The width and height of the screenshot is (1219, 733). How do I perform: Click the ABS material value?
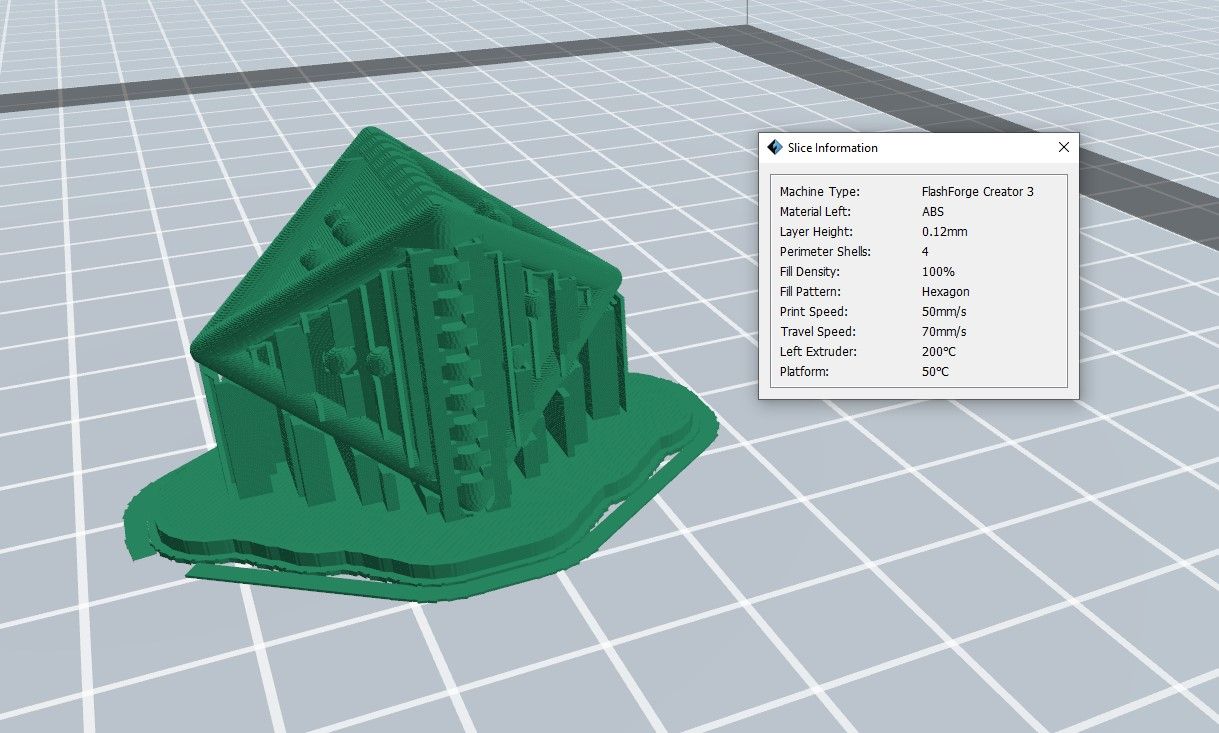[932, 212]
